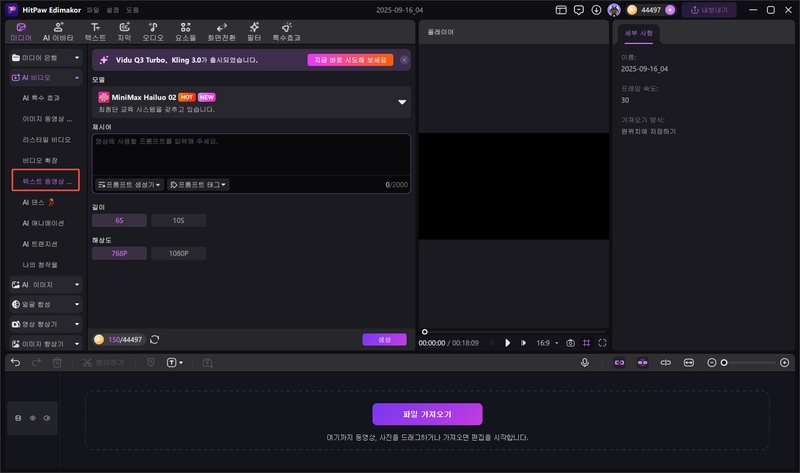Take a snapshot of the preview
Screen dimensions: 800x473
[x=570, y=343]
